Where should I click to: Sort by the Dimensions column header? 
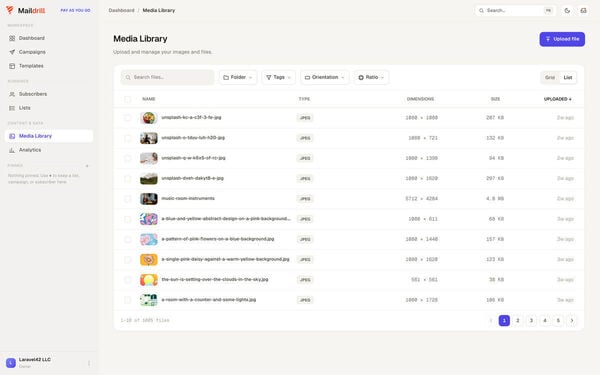coord(420,99)
